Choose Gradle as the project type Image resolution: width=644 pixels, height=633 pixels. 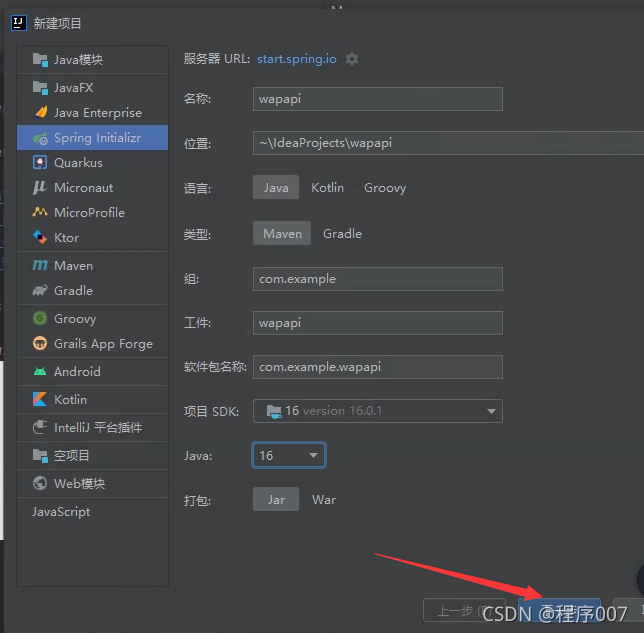pos(342,234)
